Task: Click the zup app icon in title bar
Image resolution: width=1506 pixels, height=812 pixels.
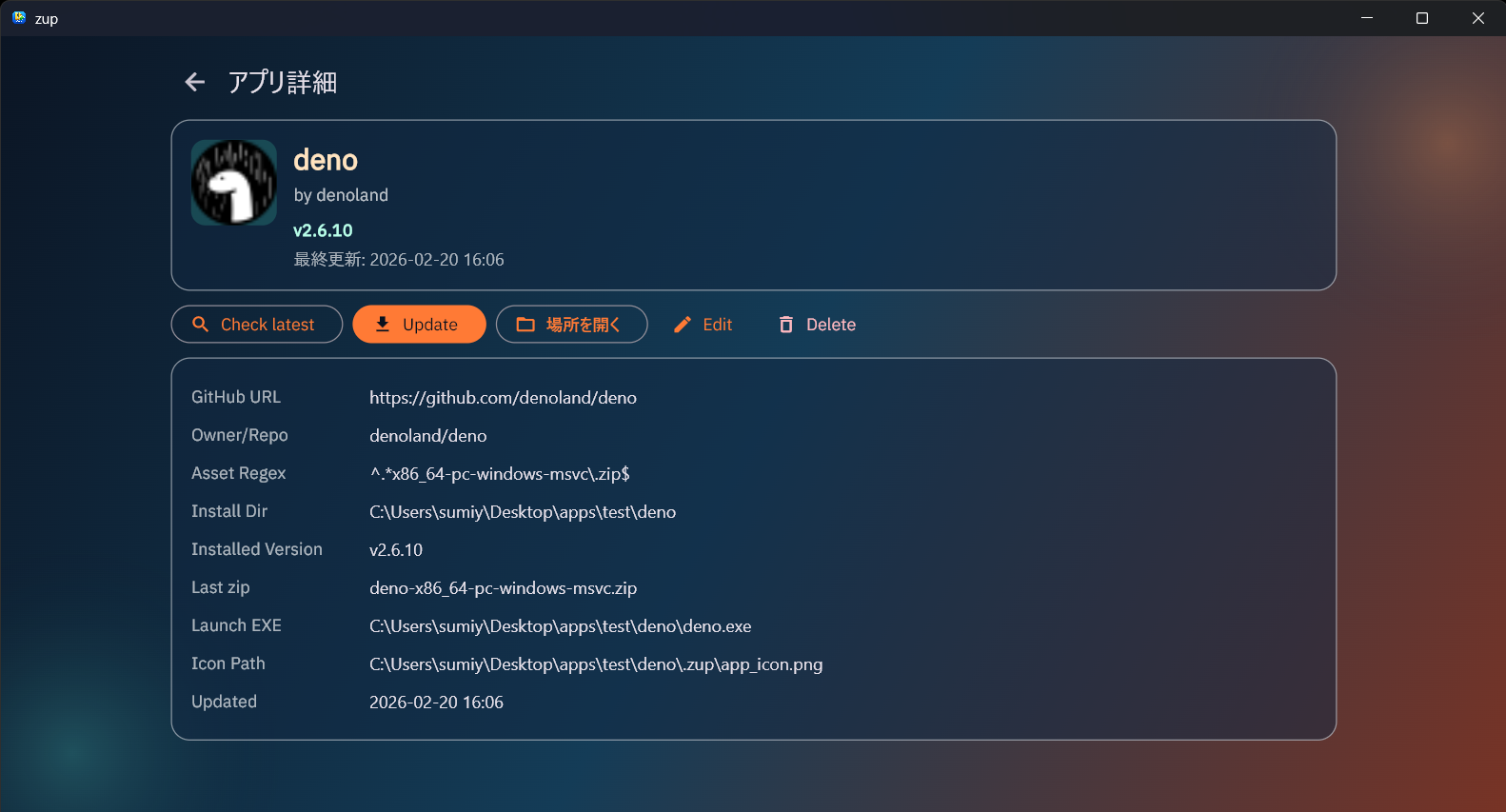Action: coord(19,18)
